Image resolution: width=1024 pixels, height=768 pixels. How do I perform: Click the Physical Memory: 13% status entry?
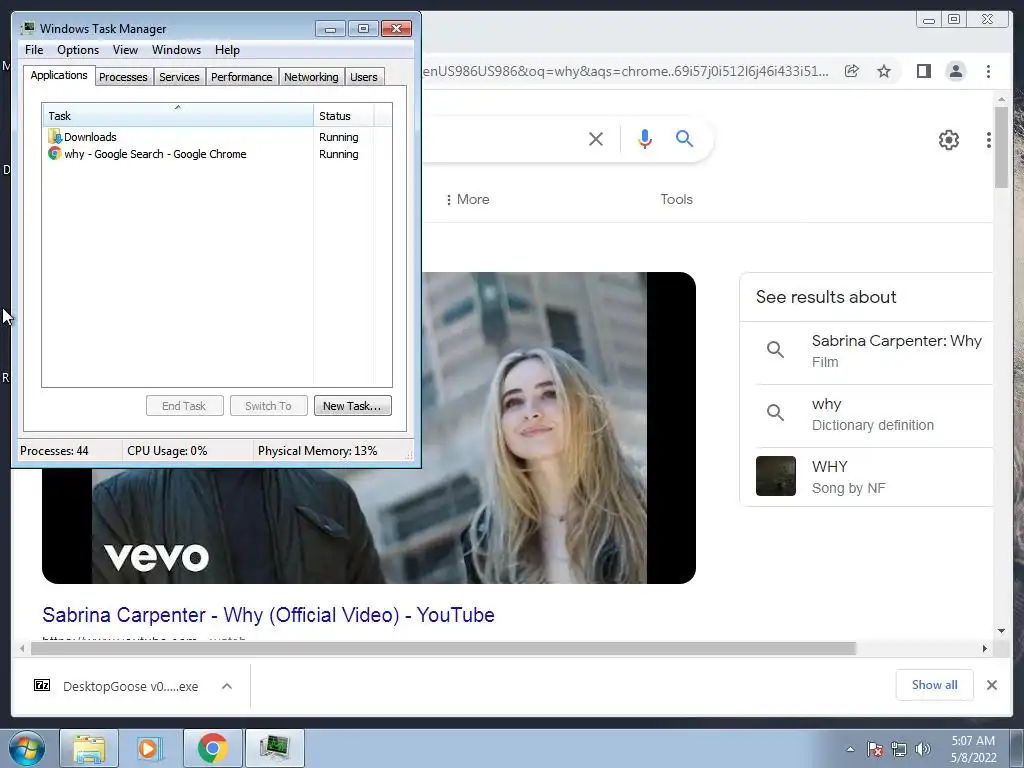point(317,451)
